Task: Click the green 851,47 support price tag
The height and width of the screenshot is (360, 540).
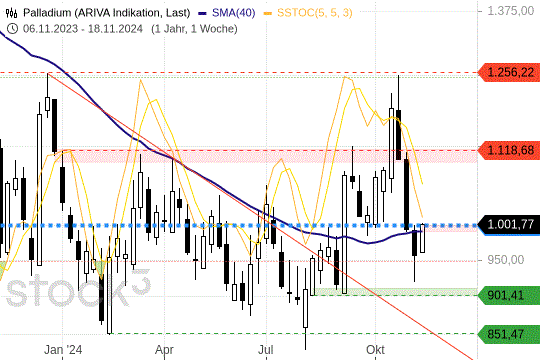Action: (x=509, y=334)
